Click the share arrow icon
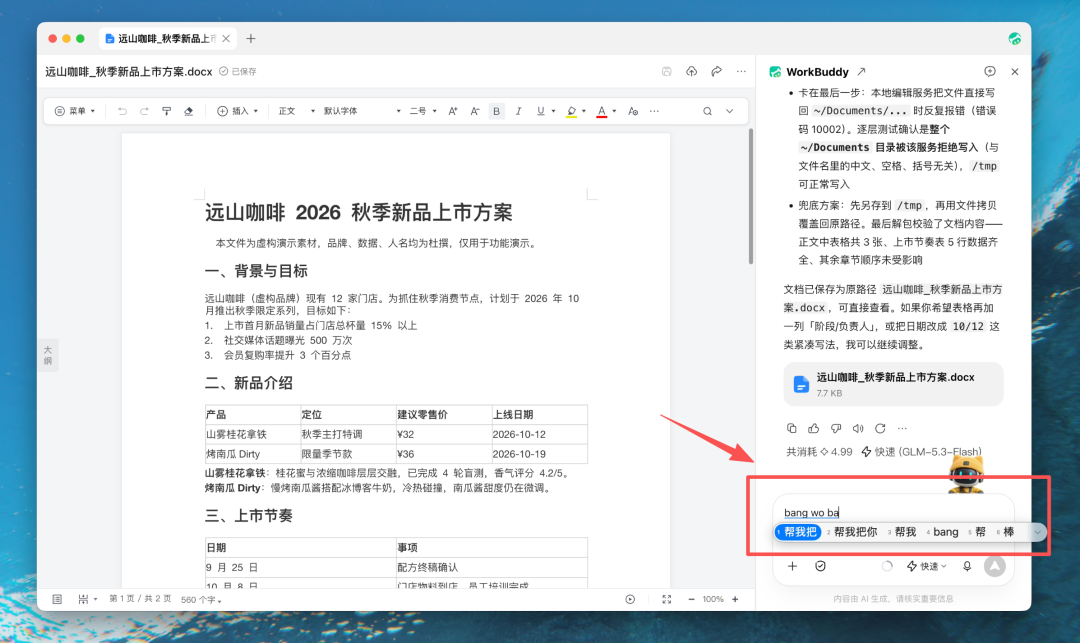Screen dimensions: 1080x643 click(716, 71)
